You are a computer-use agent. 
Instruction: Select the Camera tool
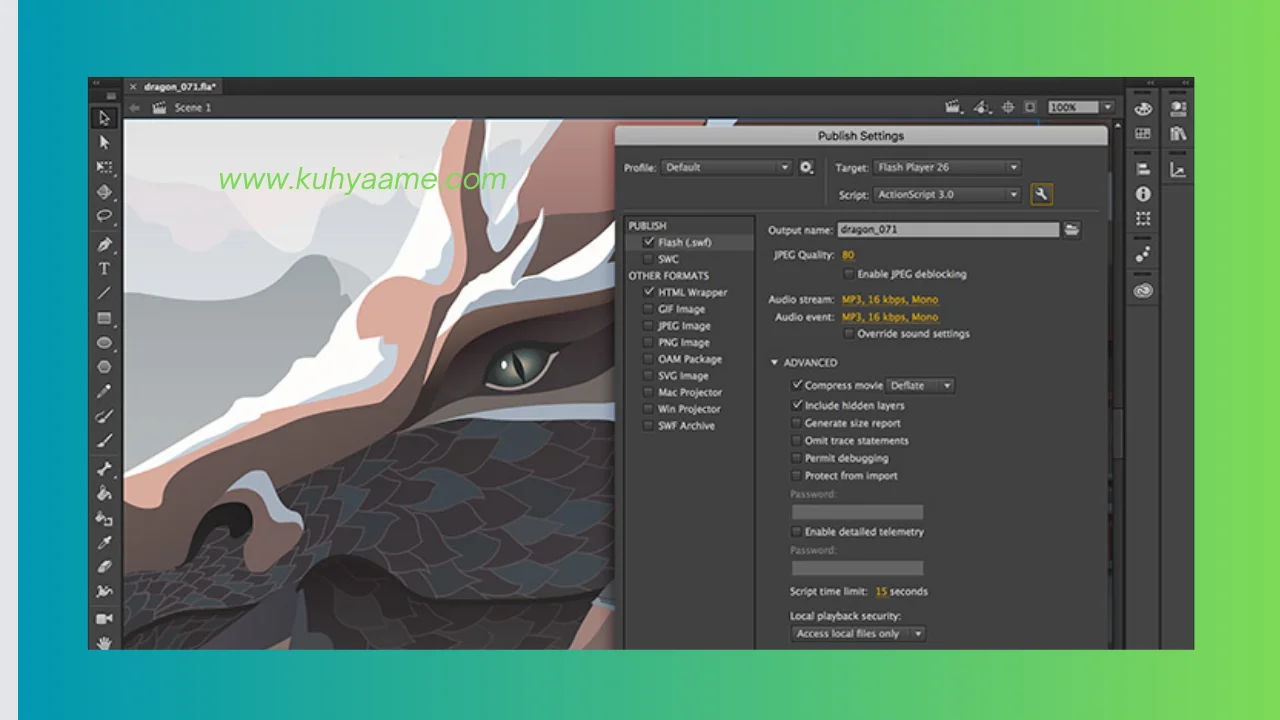104,619
